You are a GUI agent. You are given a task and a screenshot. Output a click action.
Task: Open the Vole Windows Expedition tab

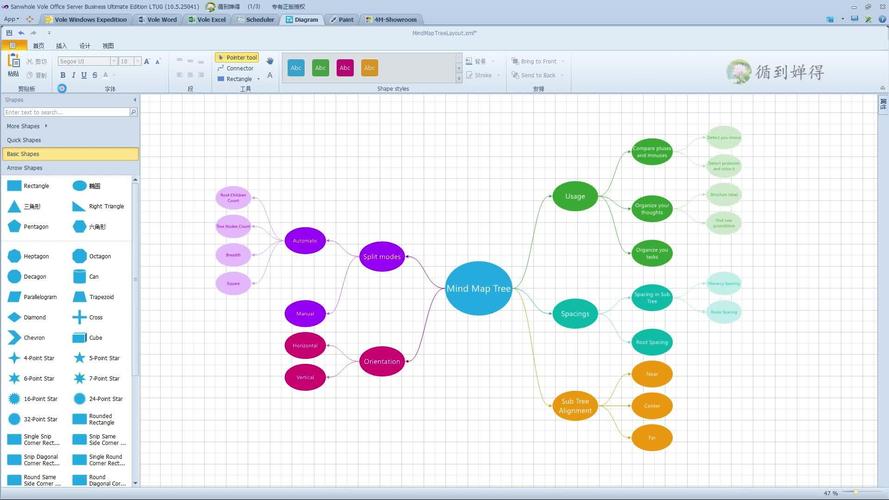(x=86, y=19)
